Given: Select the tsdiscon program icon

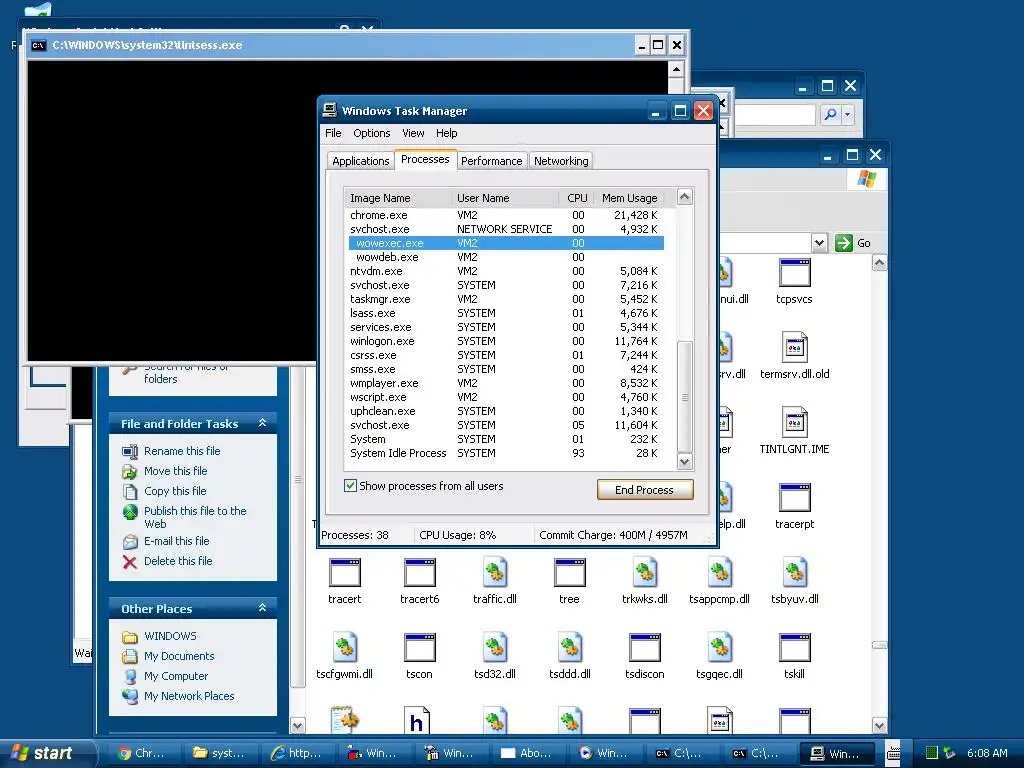Looking at the screenshot, I should click(645, 648).
